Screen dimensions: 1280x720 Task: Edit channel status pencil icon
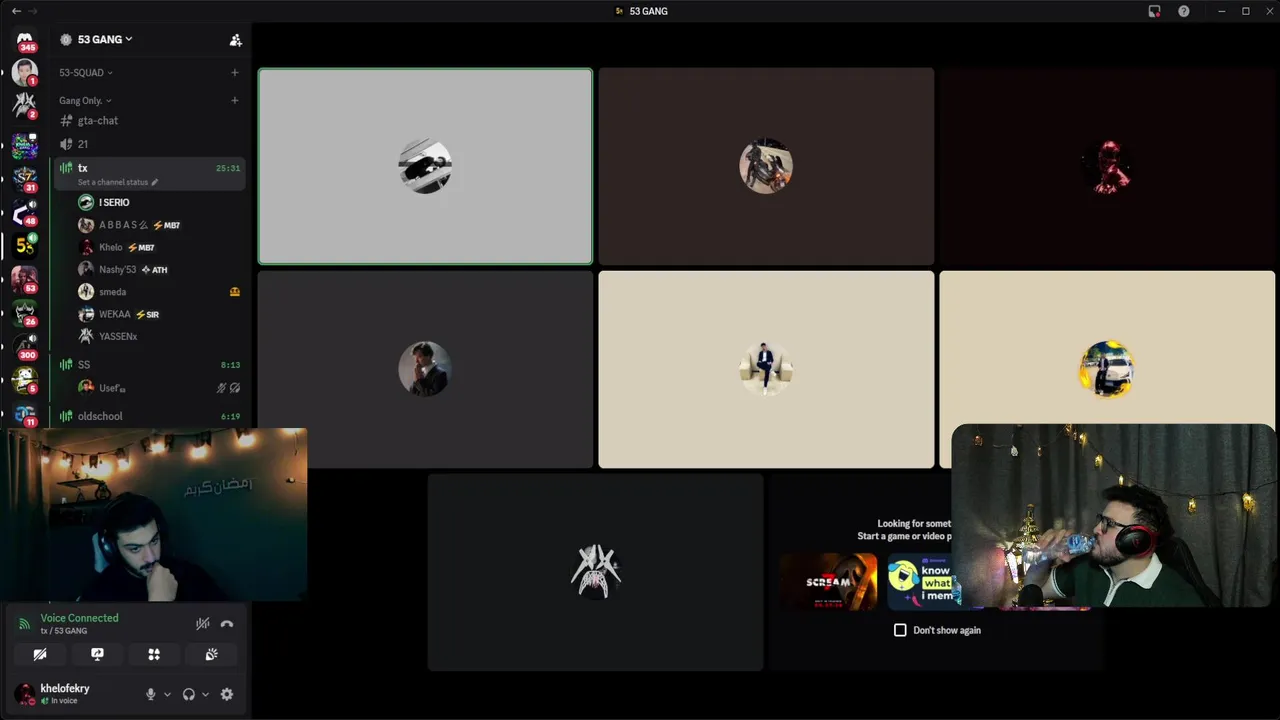(155, 182)
